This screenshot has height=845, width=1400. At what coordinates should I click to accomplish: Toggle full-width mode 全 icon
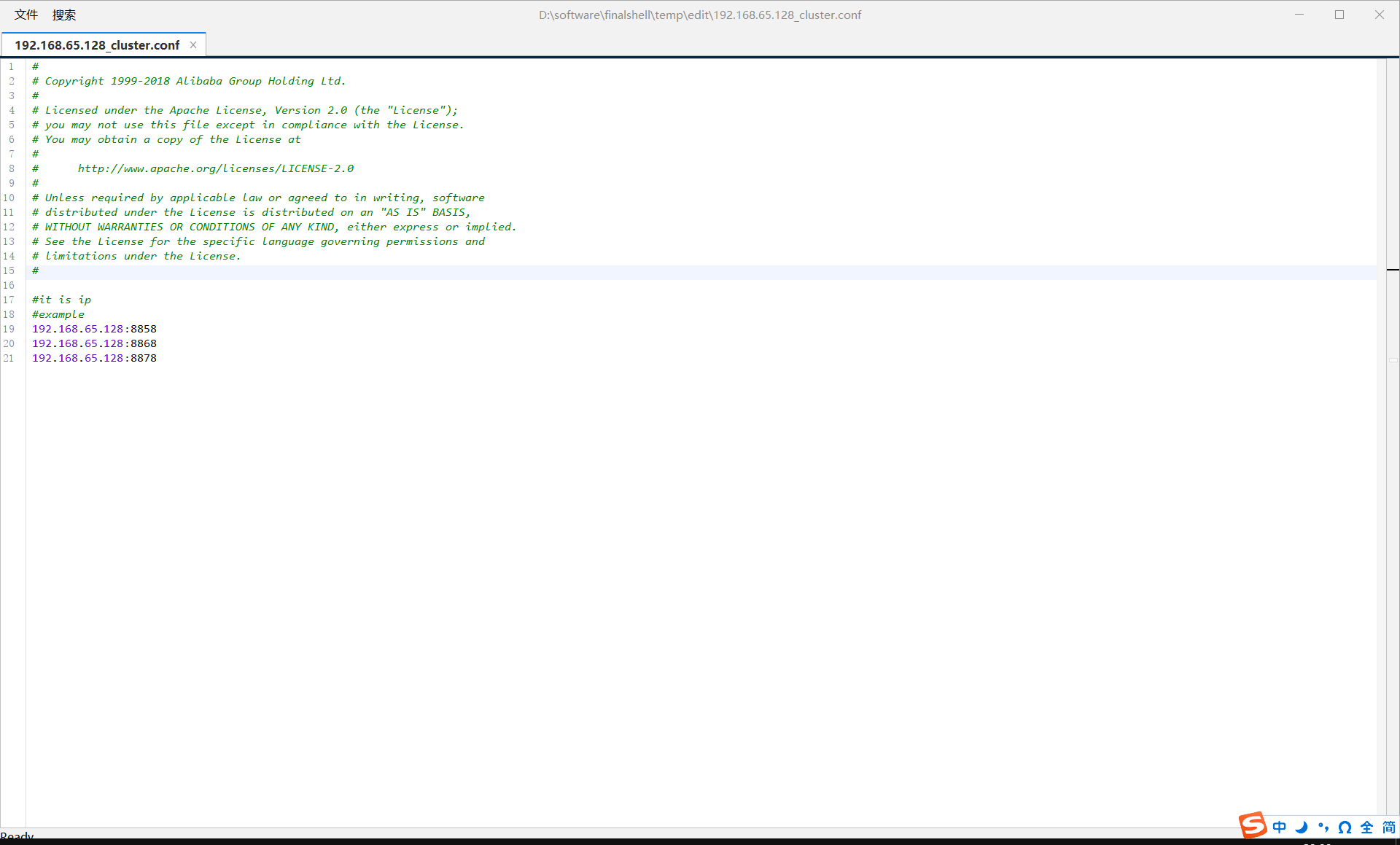tap(1367, 827)
